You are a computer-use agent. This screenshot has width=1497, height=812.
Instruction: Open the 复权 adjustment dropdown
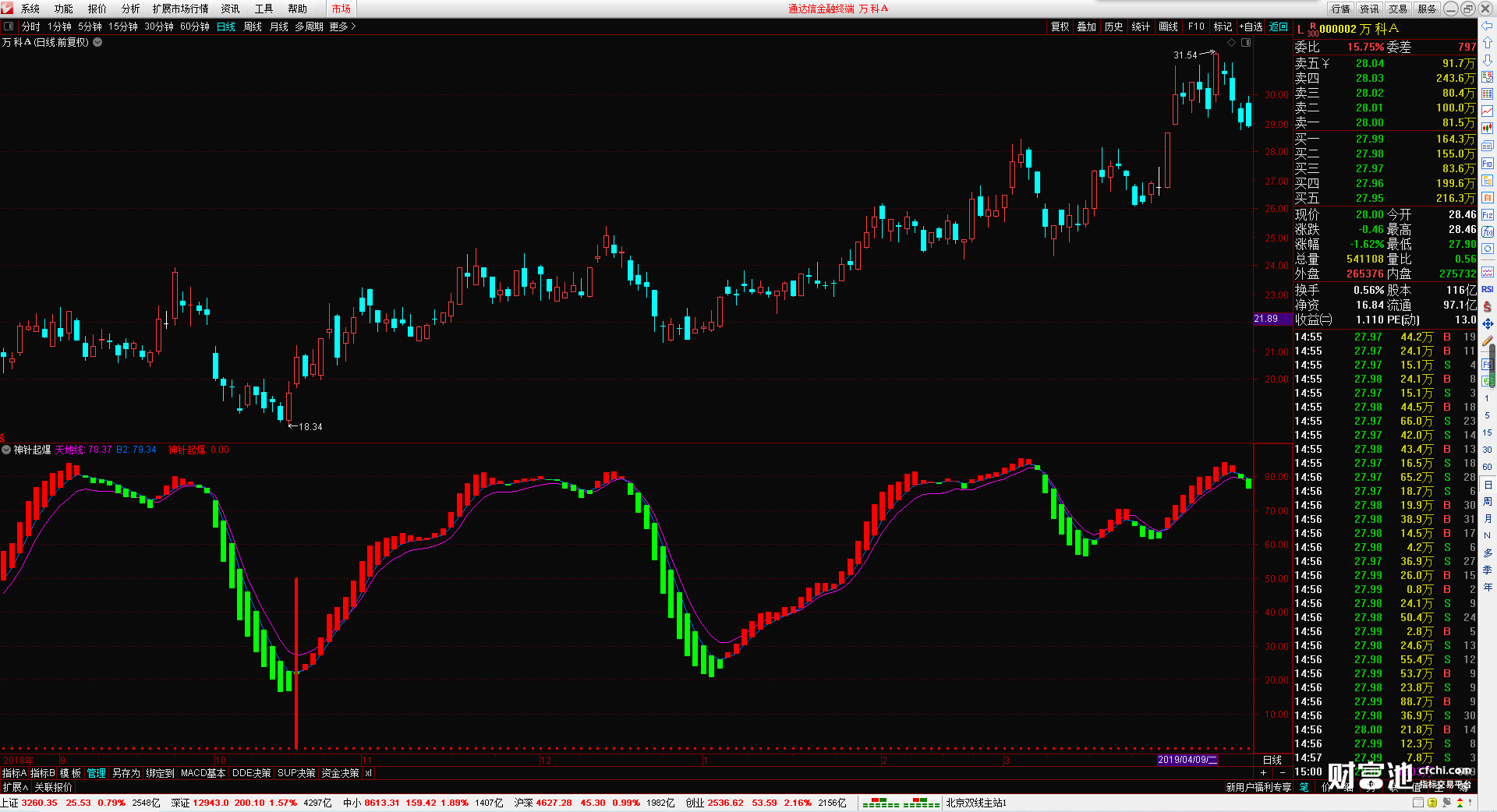pos(1060,26)
